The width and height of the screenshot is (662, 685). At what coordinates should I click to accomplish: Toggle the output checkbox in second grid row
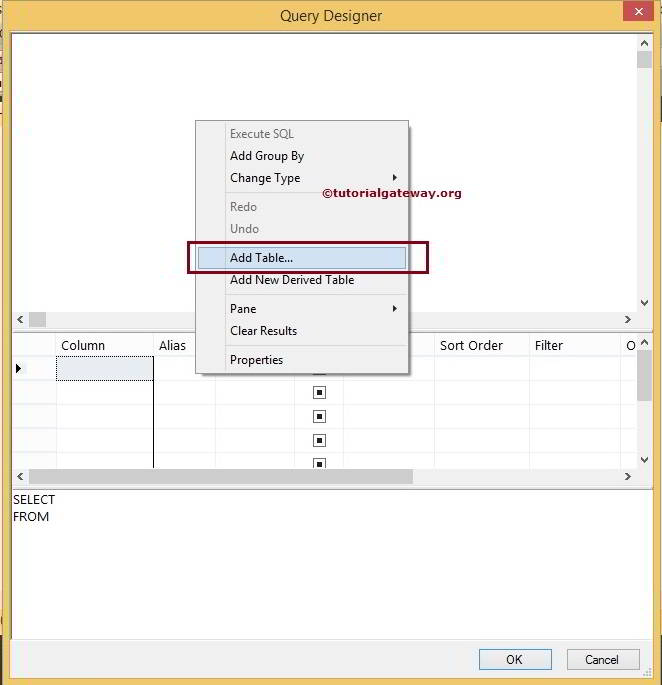point(319,392)
